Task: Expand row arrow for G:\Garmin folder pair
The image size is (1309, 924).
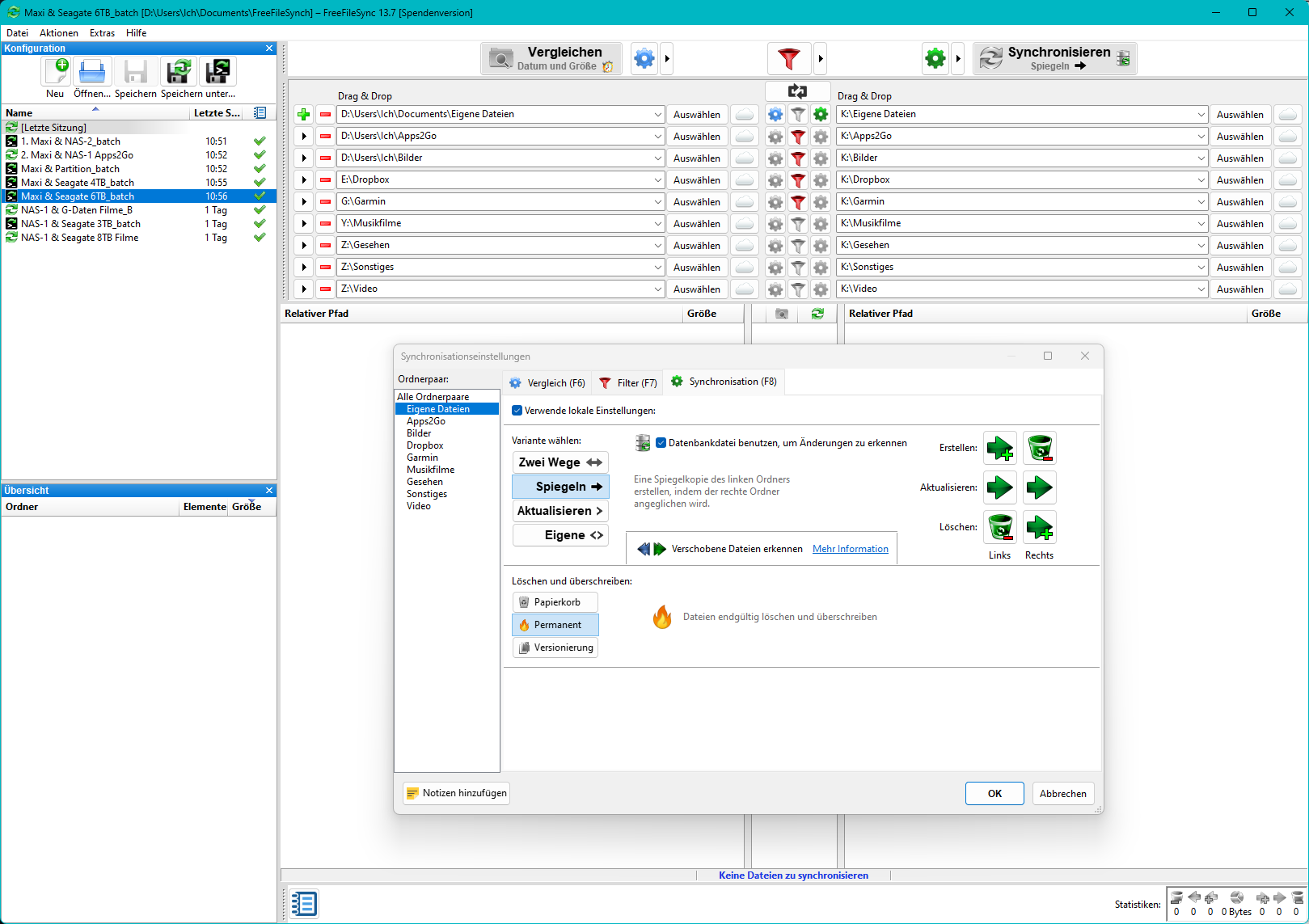Action: pos(304,202)
